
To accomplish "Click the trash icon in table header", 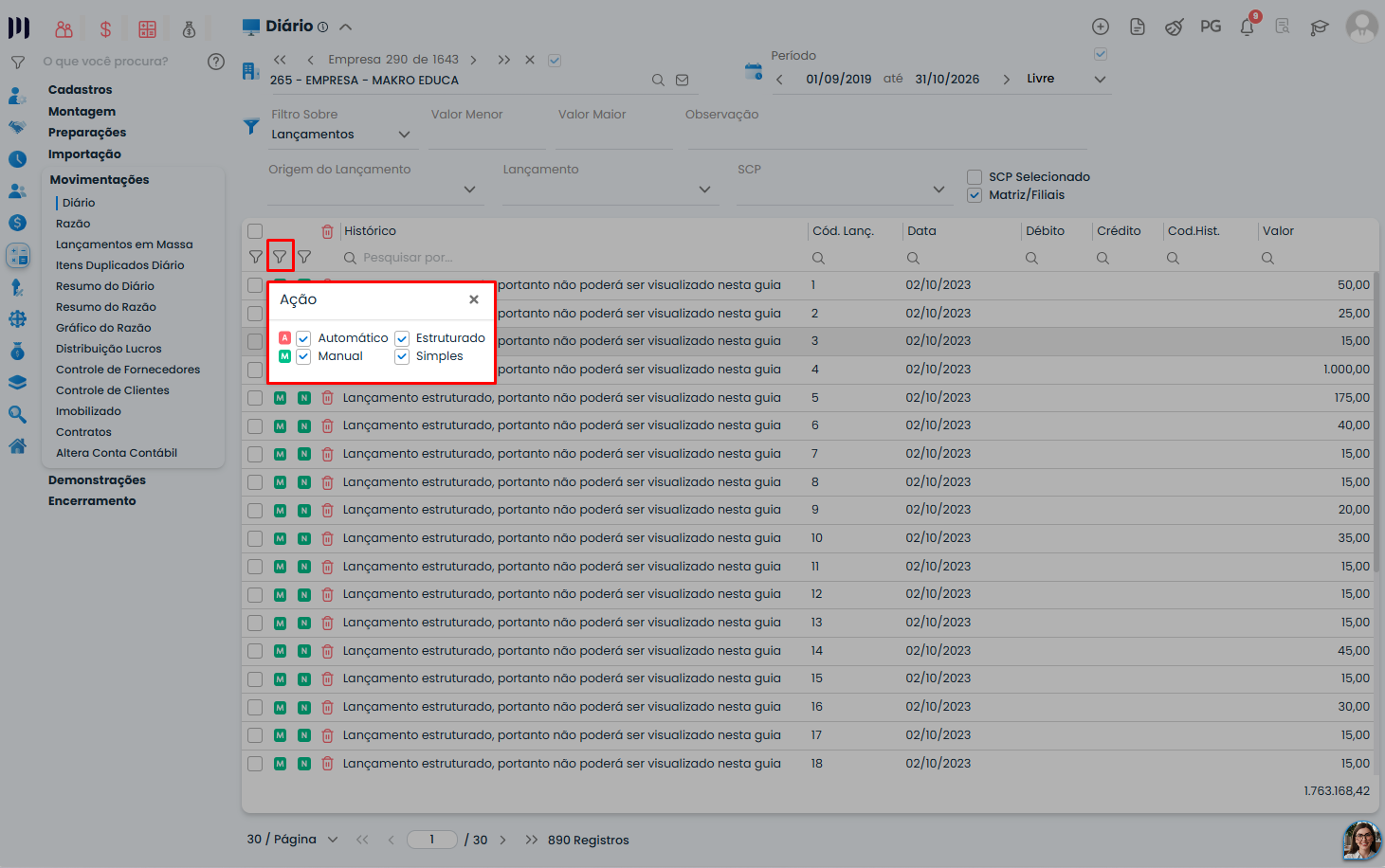I will (327, 231).
